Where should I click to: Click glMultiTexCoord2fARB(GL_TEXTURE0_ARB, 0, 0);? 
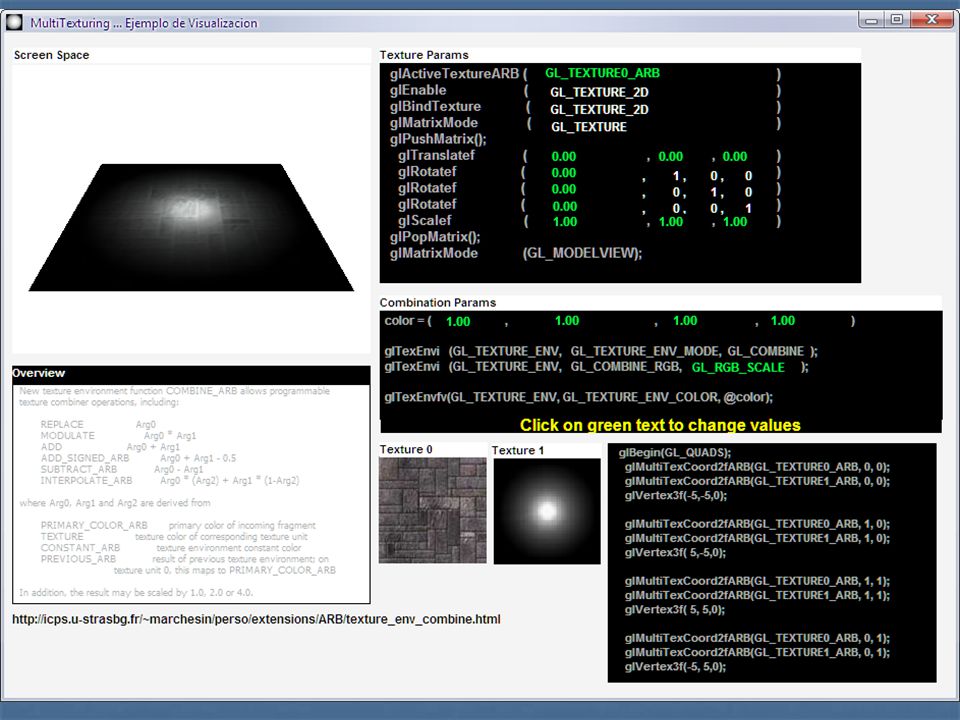[757, 467]
